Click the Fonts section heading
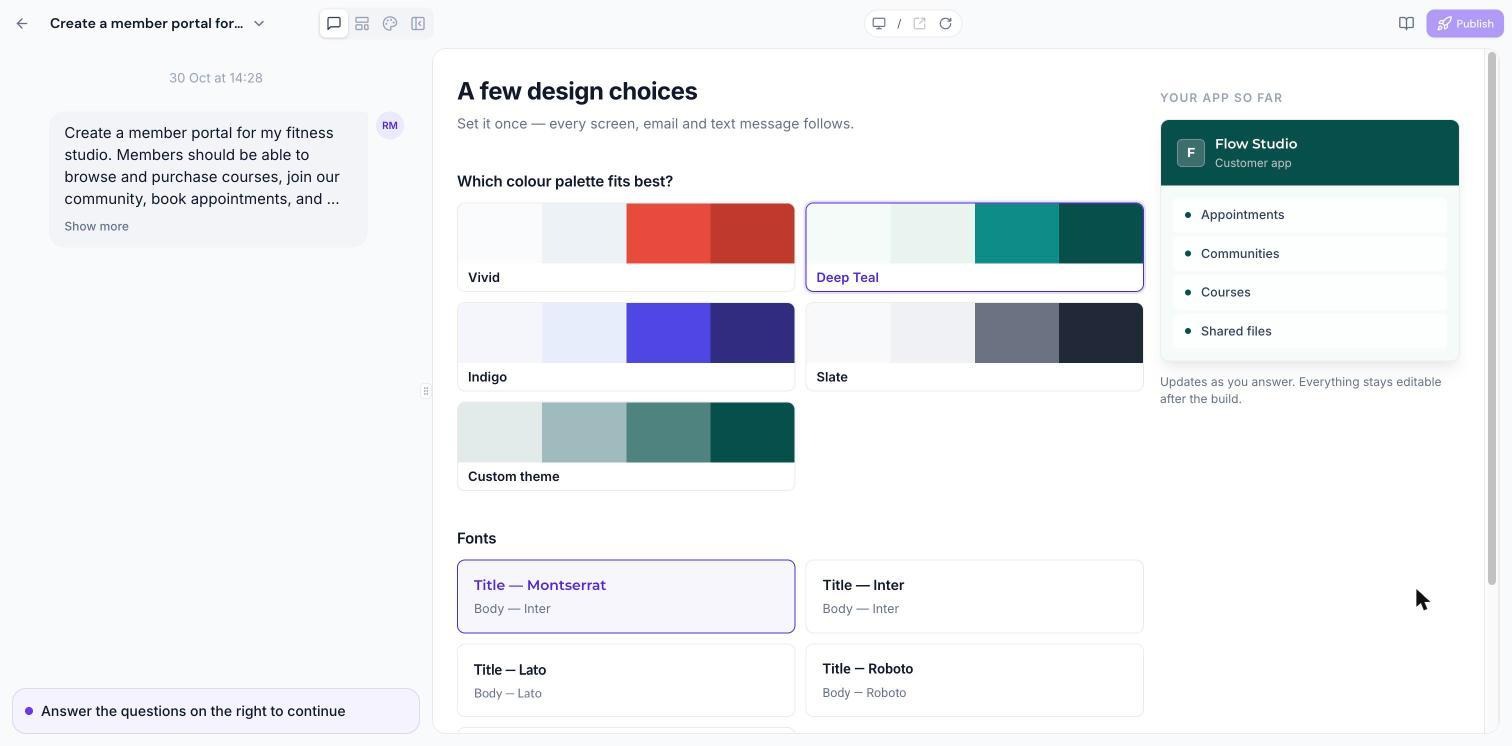 pos(476,538)
